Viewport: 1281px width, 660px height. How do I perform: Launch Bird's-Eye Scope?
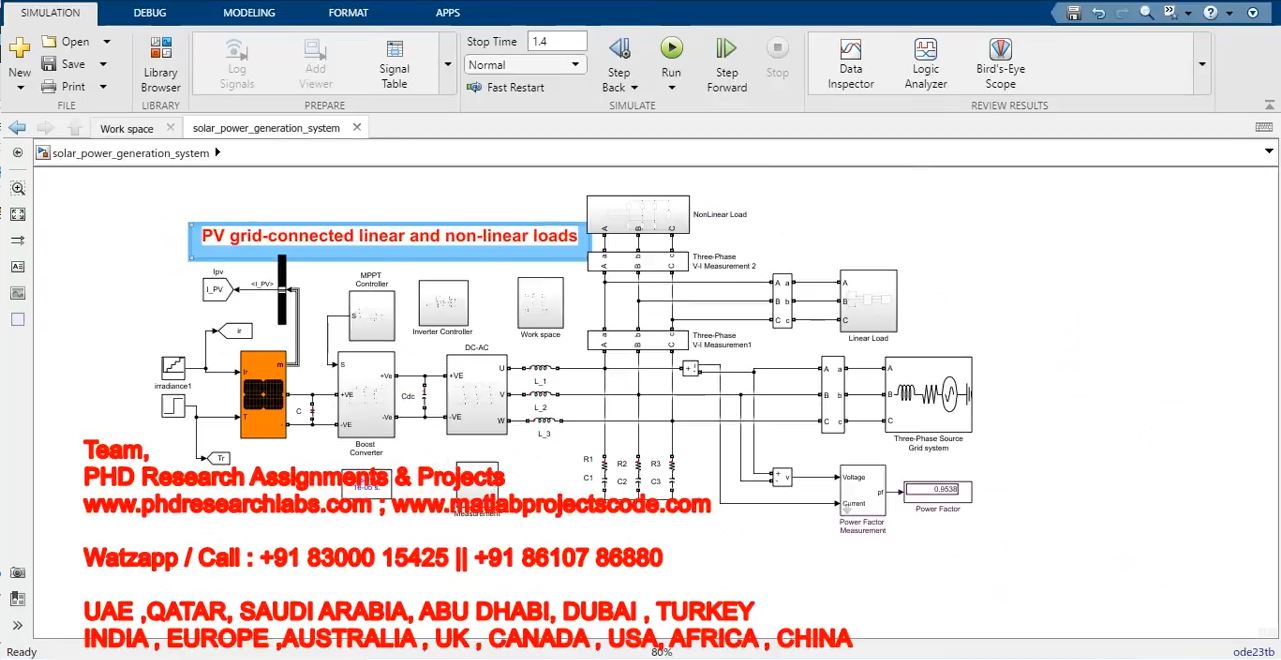(1000, 64)
